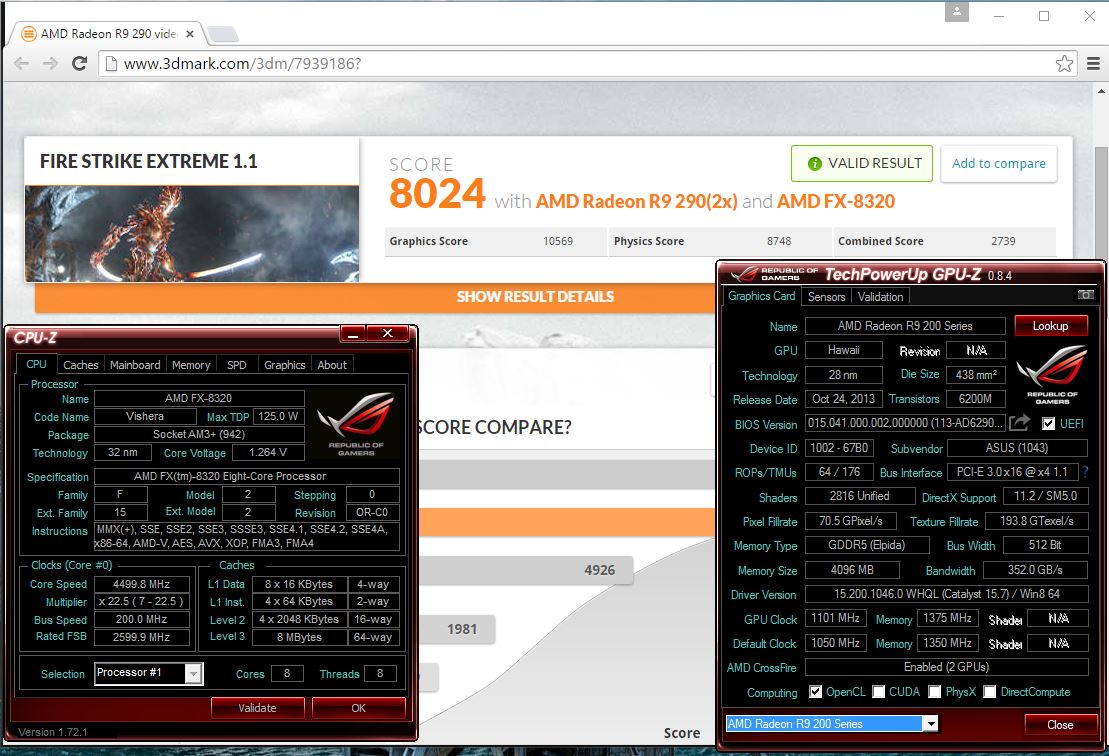Image resolution: width=1109 pixels, height=756 pixels.
Task: Toggle the CUDA checkbox
Action: point(878,692)
